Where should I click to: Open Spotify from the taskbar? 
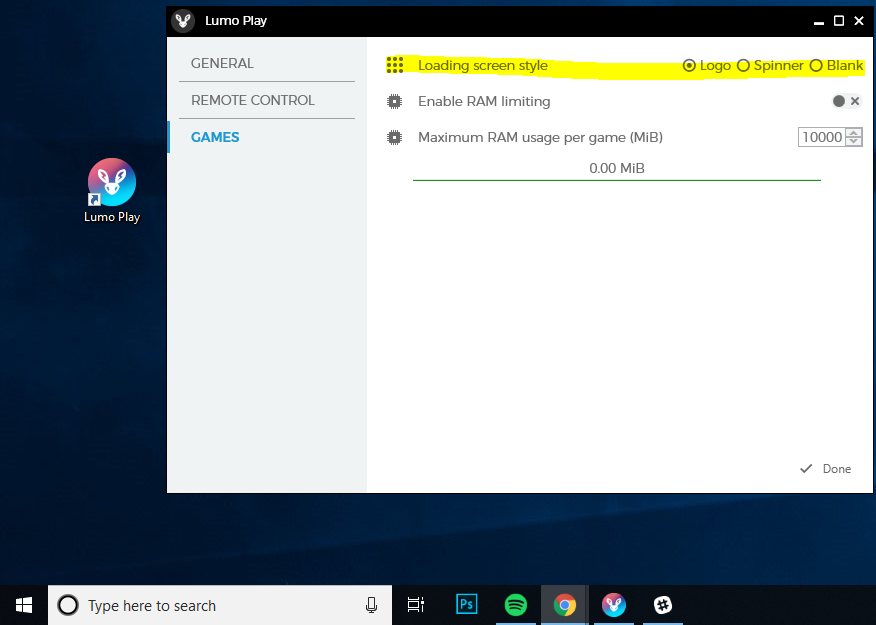click(x=516, y=605)
